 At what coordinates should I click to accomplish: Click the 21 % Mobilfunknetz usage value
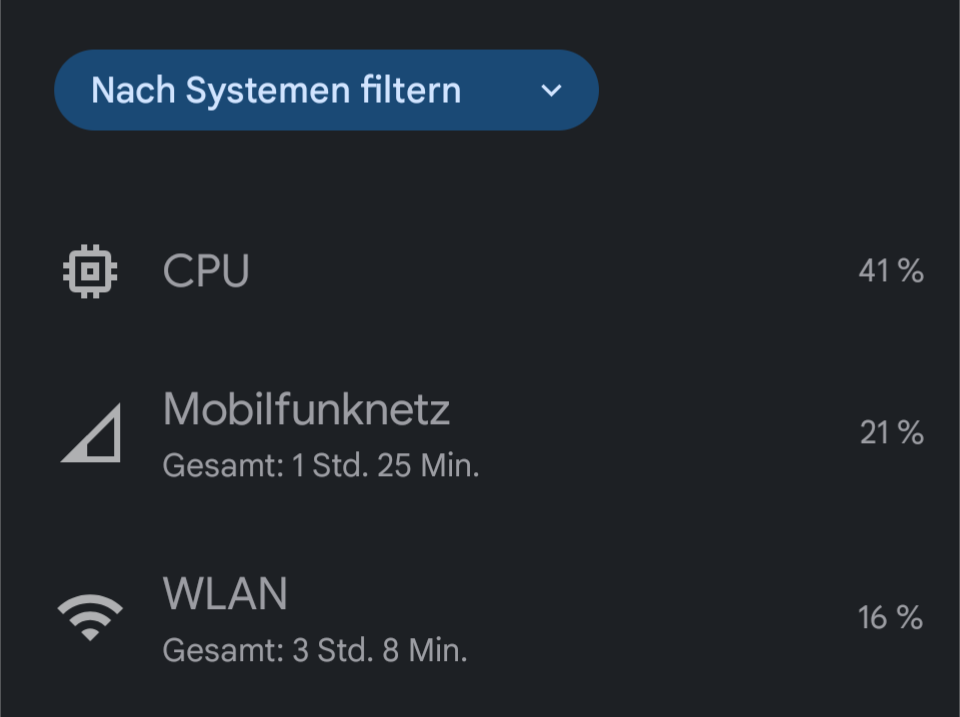click(891, 433)
